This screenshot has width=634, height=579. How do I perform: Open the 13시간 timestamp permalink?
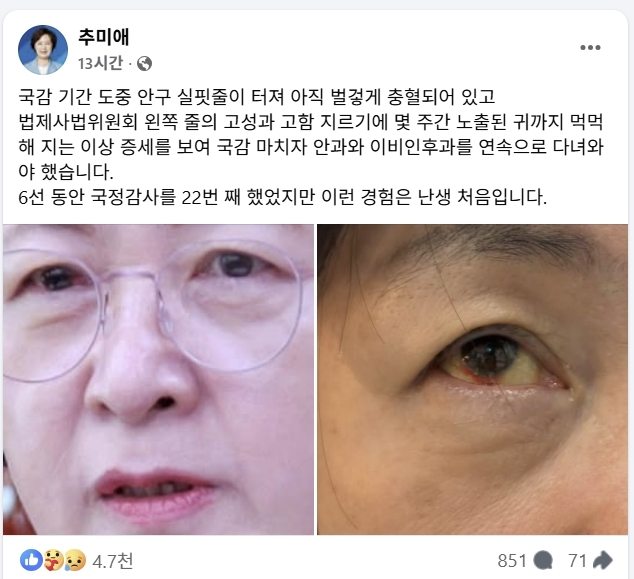tap(100, 63)
